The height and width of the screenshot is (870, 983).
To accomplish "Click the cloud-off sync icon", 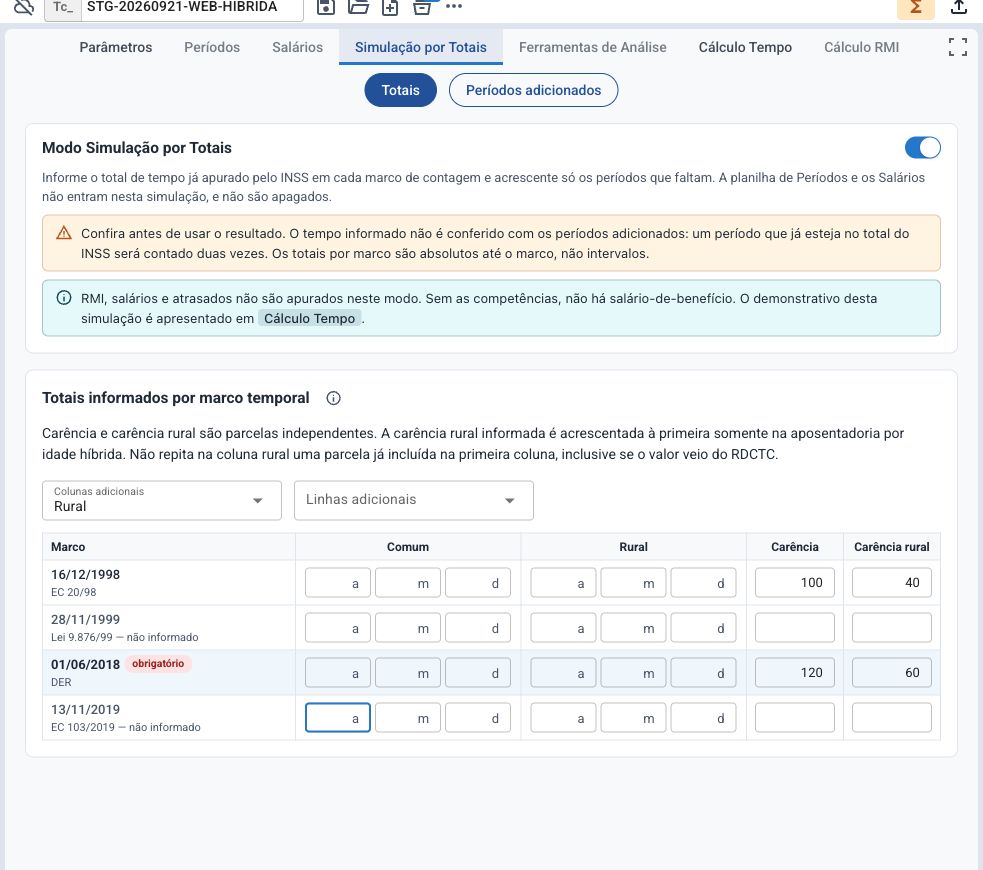I will tap(23, 6).
